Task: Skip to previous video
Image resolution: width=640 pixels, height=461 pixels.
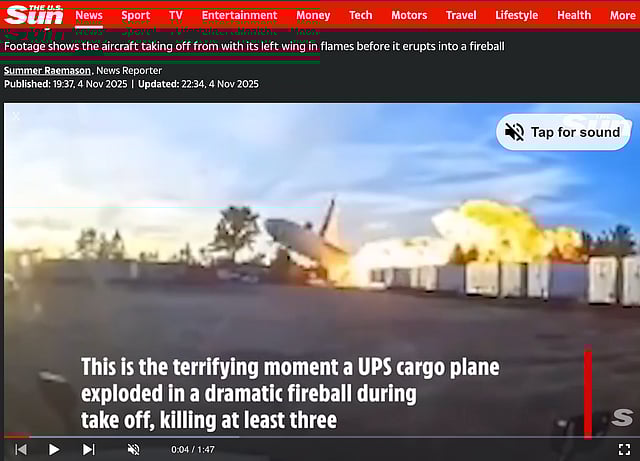Action: click(x=20, y=450)
